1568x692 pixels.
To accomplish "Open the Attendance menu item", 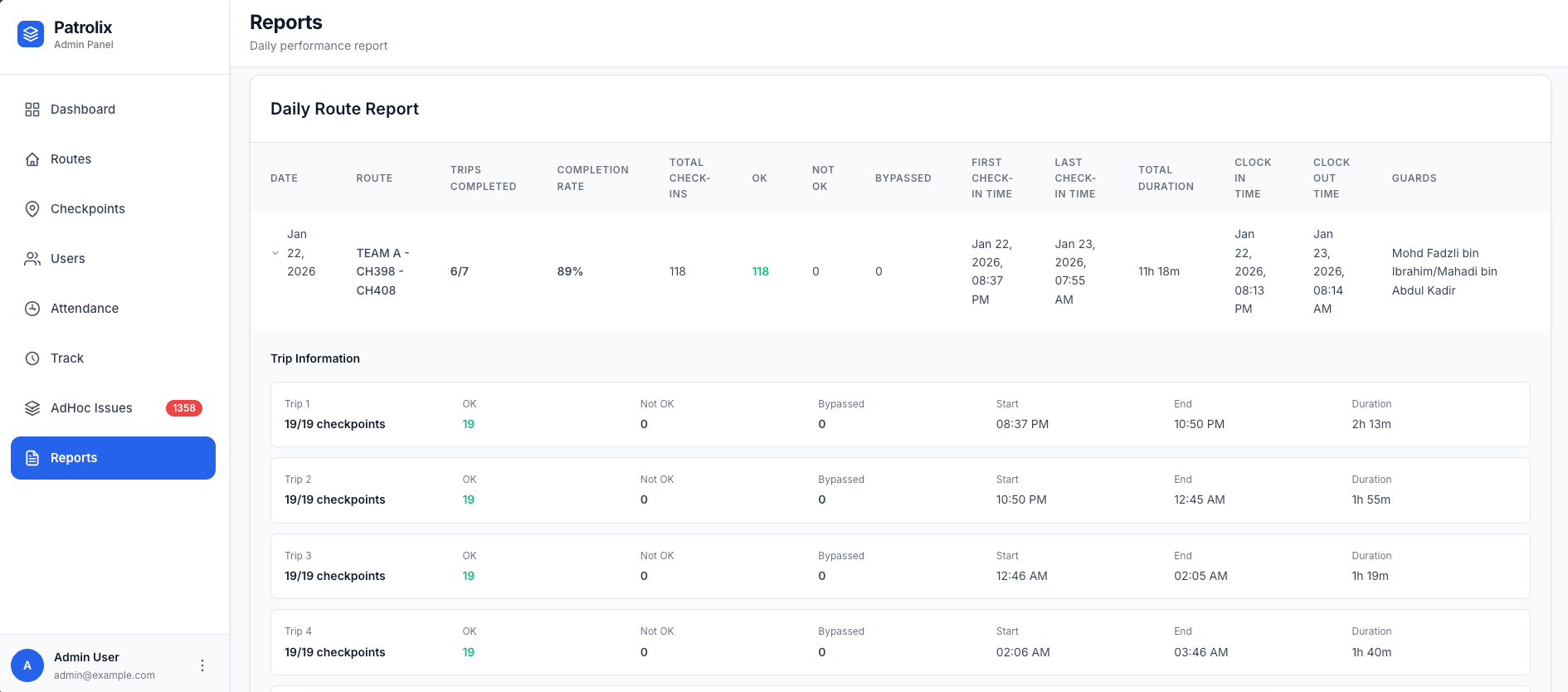I will tap(85, 309).
